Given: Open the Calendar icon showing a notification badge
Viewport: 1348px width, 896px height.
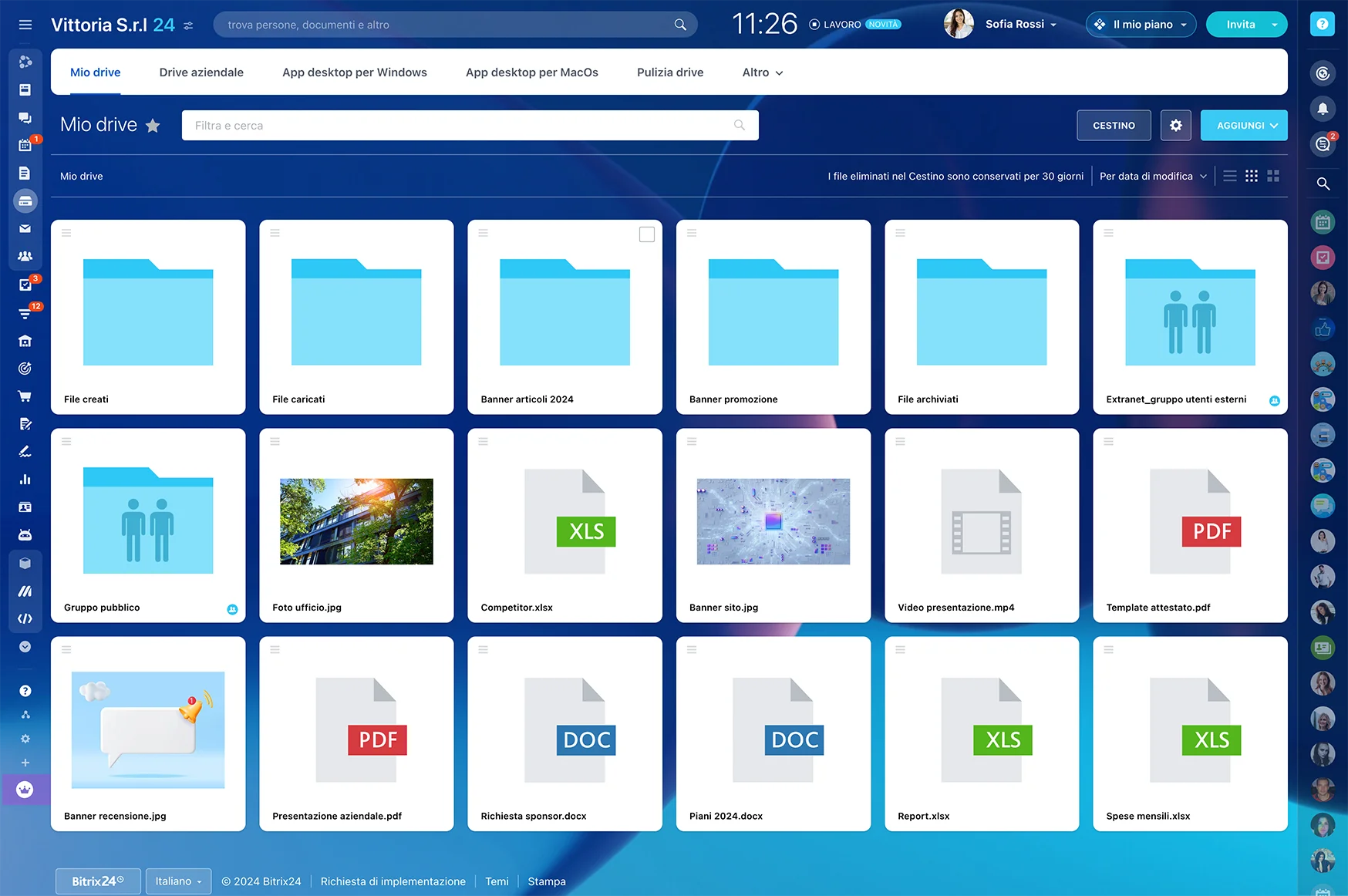Looking at the screenshot, I should click(x=25, y=145).
